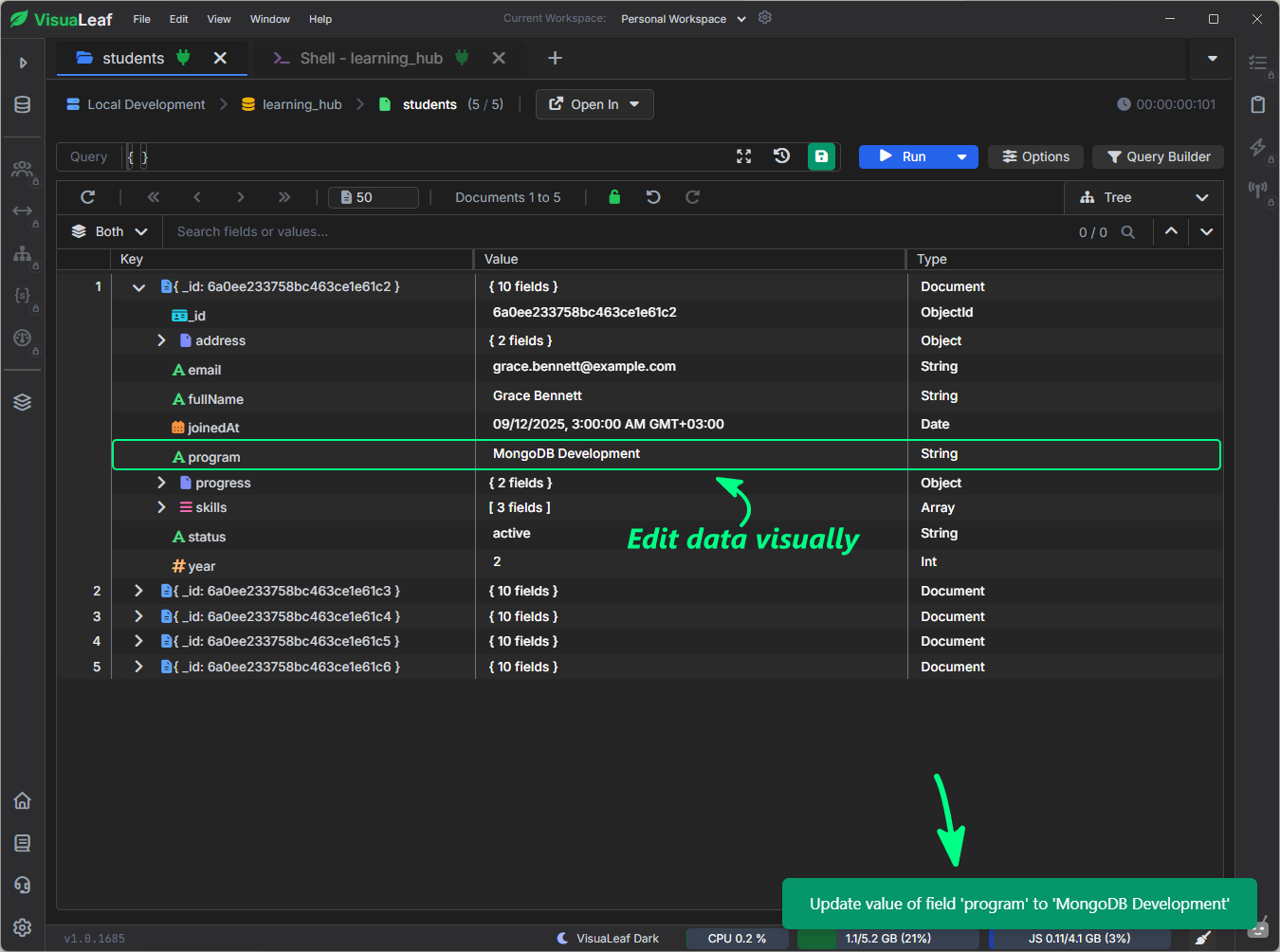Switch to Shell - learning_hub tab
1280x952 pixels.
coord(372,58)
